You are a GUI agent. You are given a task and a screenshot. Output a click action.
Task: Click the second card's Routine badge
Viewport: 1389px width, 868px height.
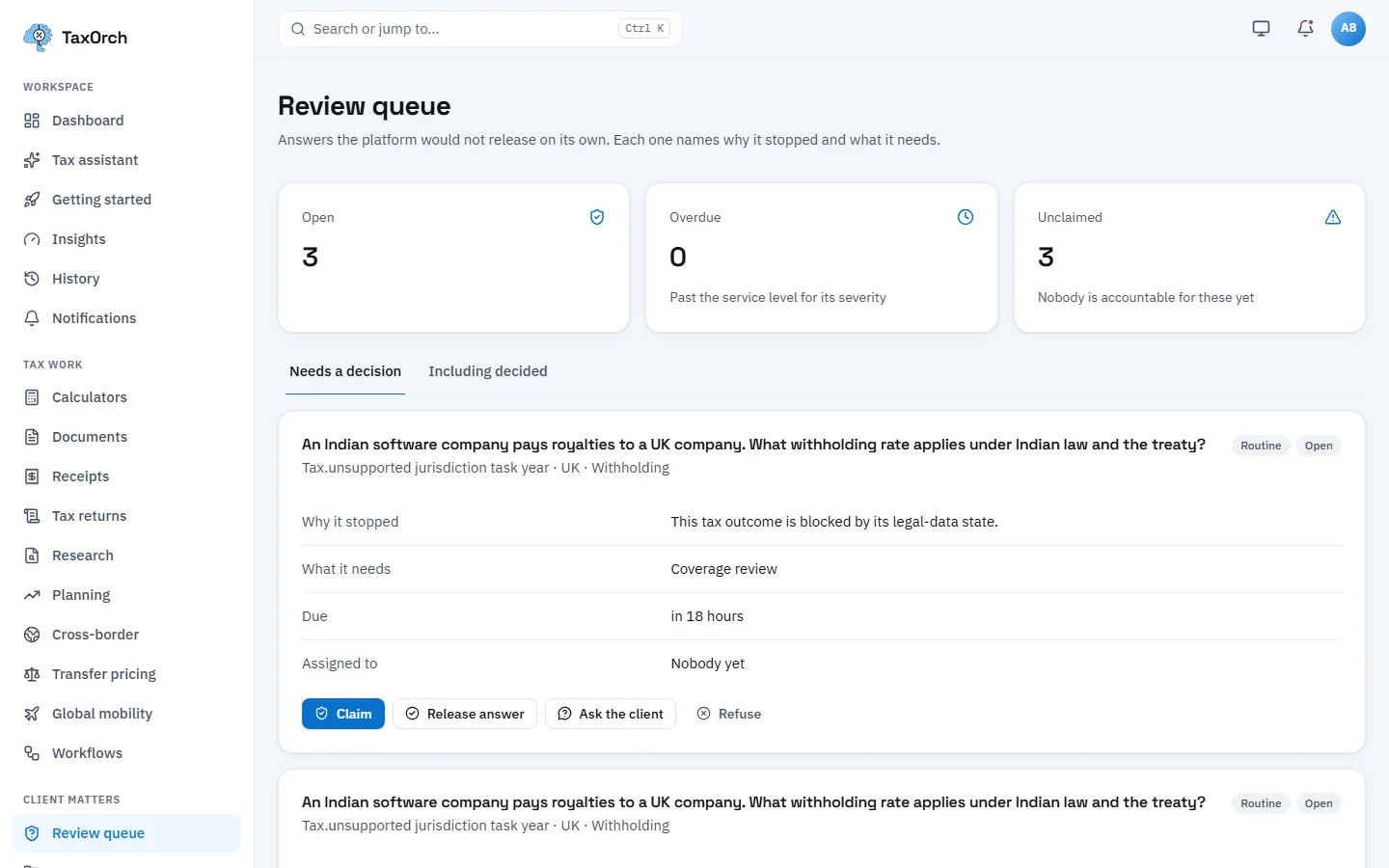(x=1261, y=803)
